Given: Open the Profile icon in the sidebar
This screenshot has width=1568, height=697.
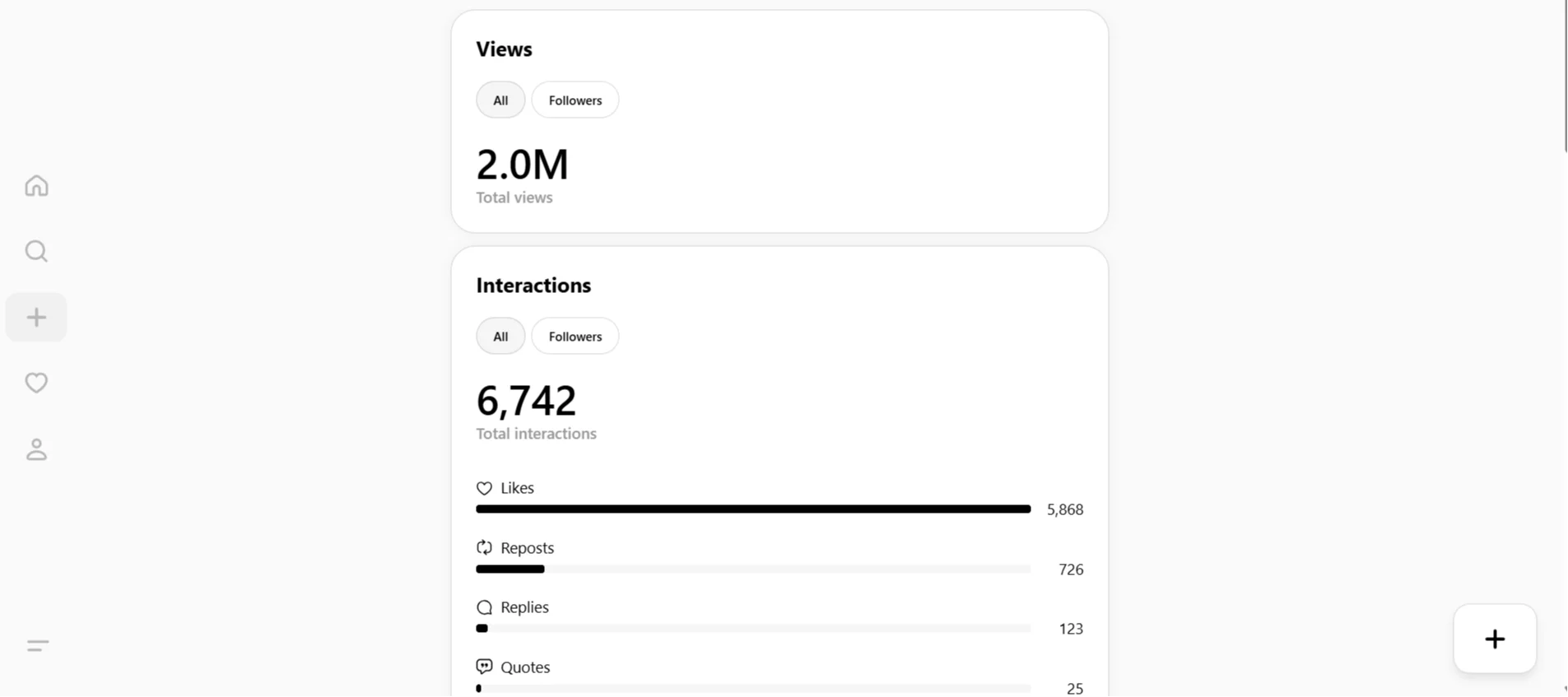Looking at the screenshot, I should 36,449.
